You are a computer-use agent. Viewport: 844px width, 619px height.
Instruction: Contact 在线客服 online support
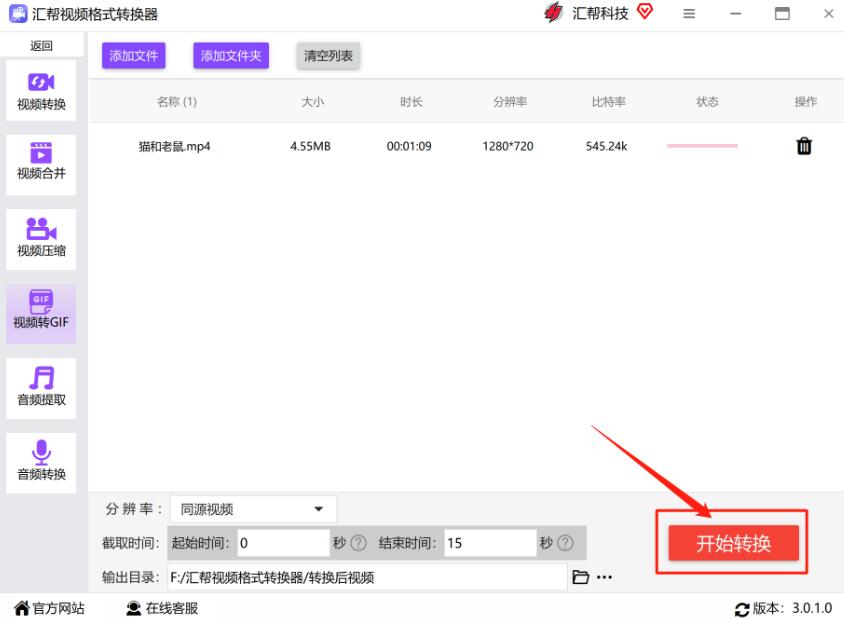point(162,608)
